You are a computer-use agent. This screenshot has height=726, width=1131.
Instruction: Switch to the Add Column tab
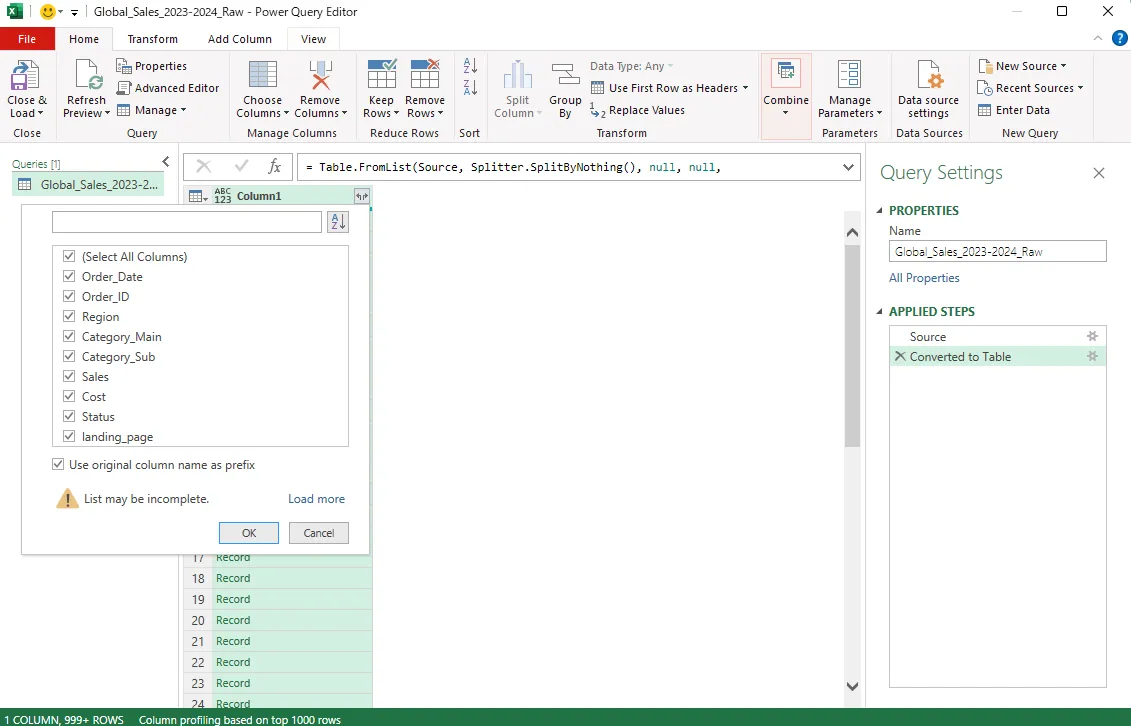[x=240, y=39]
